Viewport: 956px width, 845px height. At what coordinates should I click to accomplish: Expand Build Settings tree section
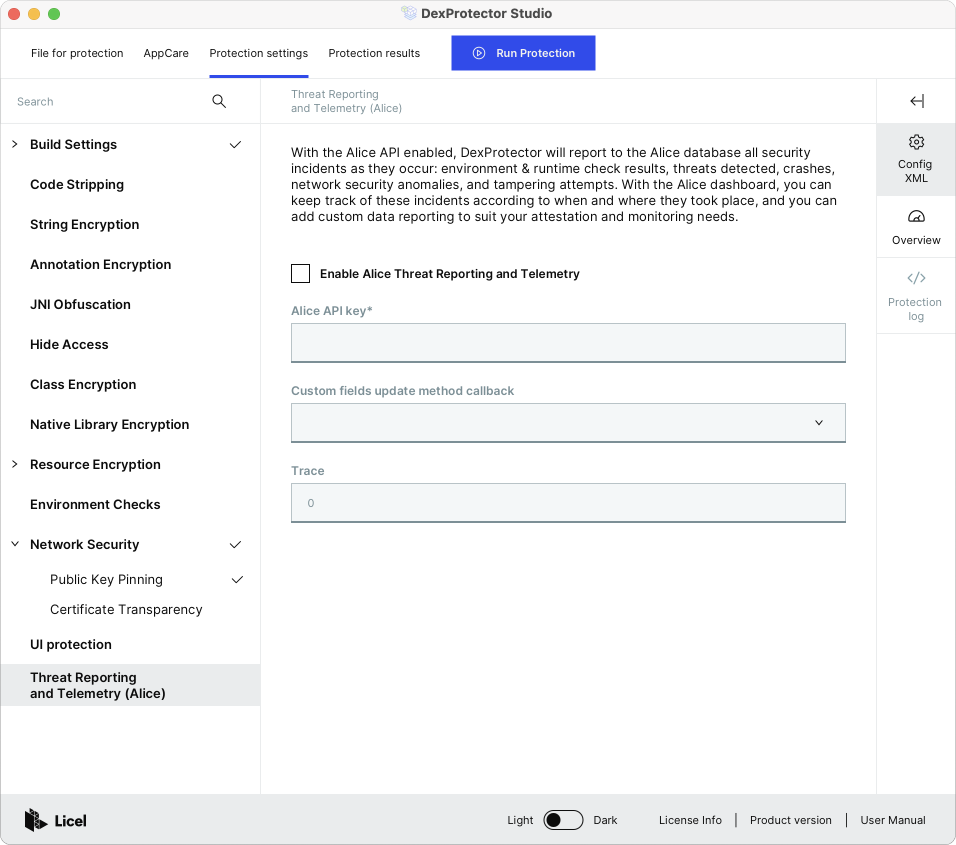click(15, 144)
